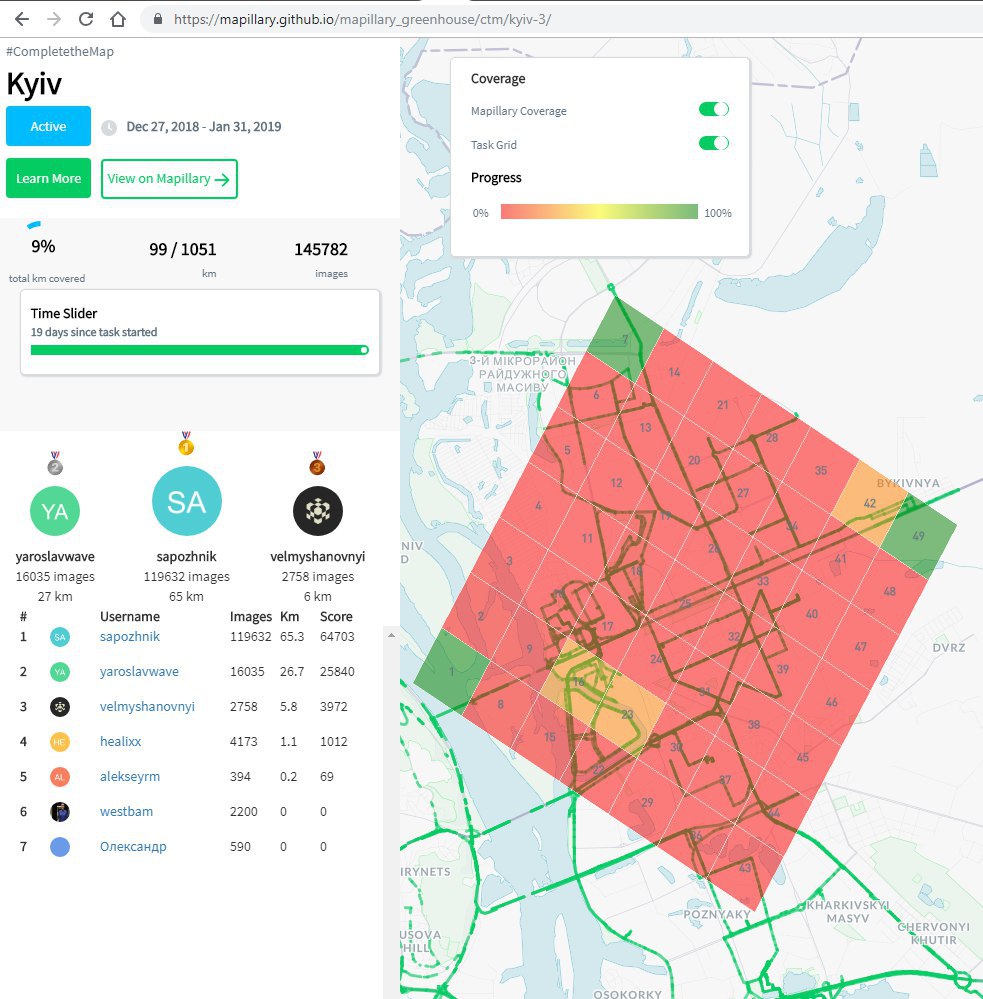Click small AL avatar in alekseyrm row
This screenshot has width=983, height=999.
pos(60,777)
